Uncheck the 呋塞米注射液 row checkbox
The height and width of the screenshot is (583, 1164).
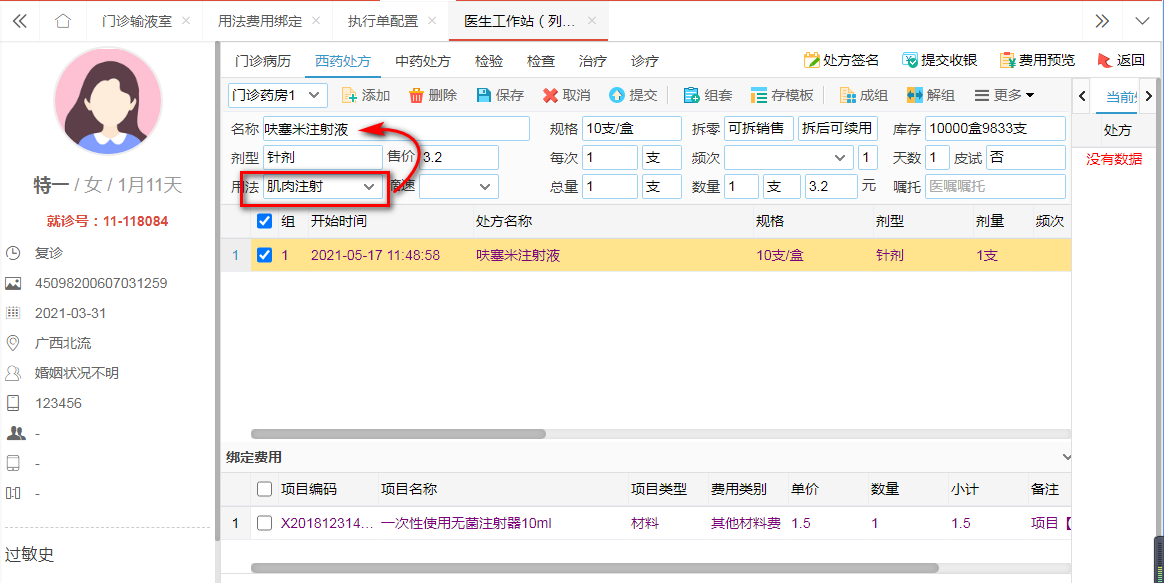click(265, 255)
